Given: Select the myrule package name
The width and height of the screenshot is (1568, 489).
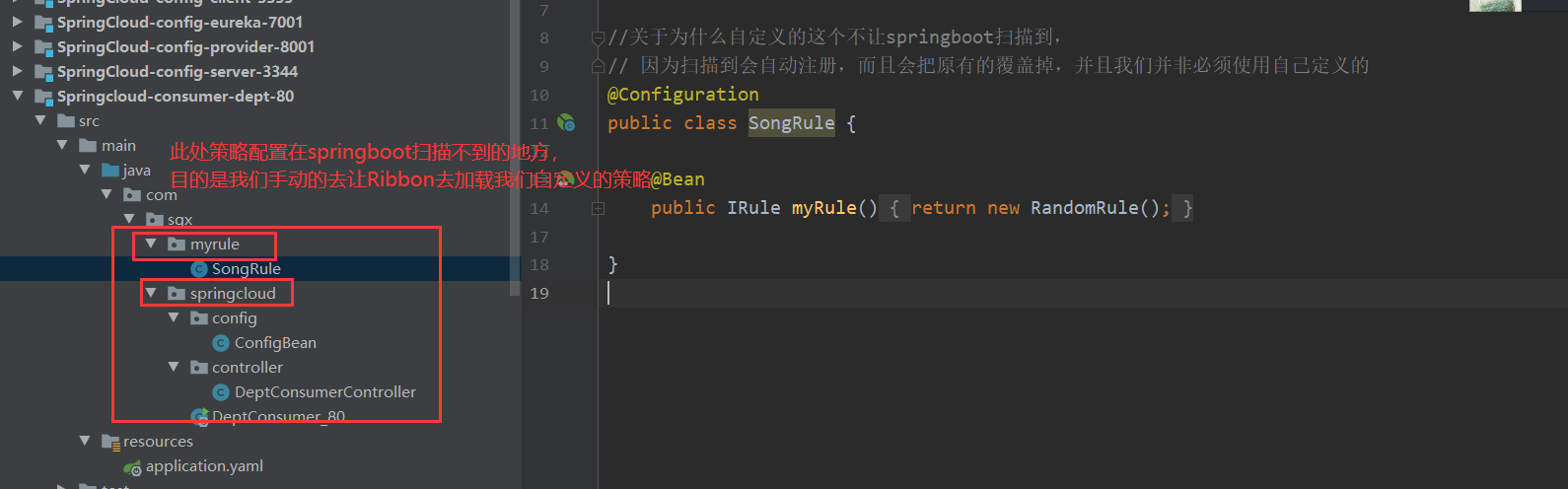Looking at the screenshot, I should coord(215,244).
